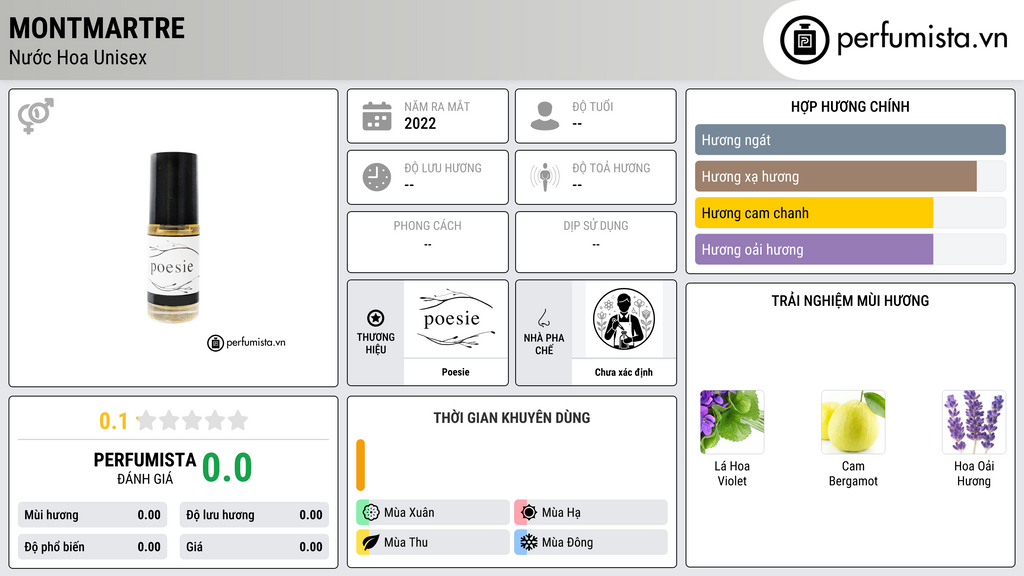
Task: Open the Poesie brand logo image
Action: (x=455, y=319)
